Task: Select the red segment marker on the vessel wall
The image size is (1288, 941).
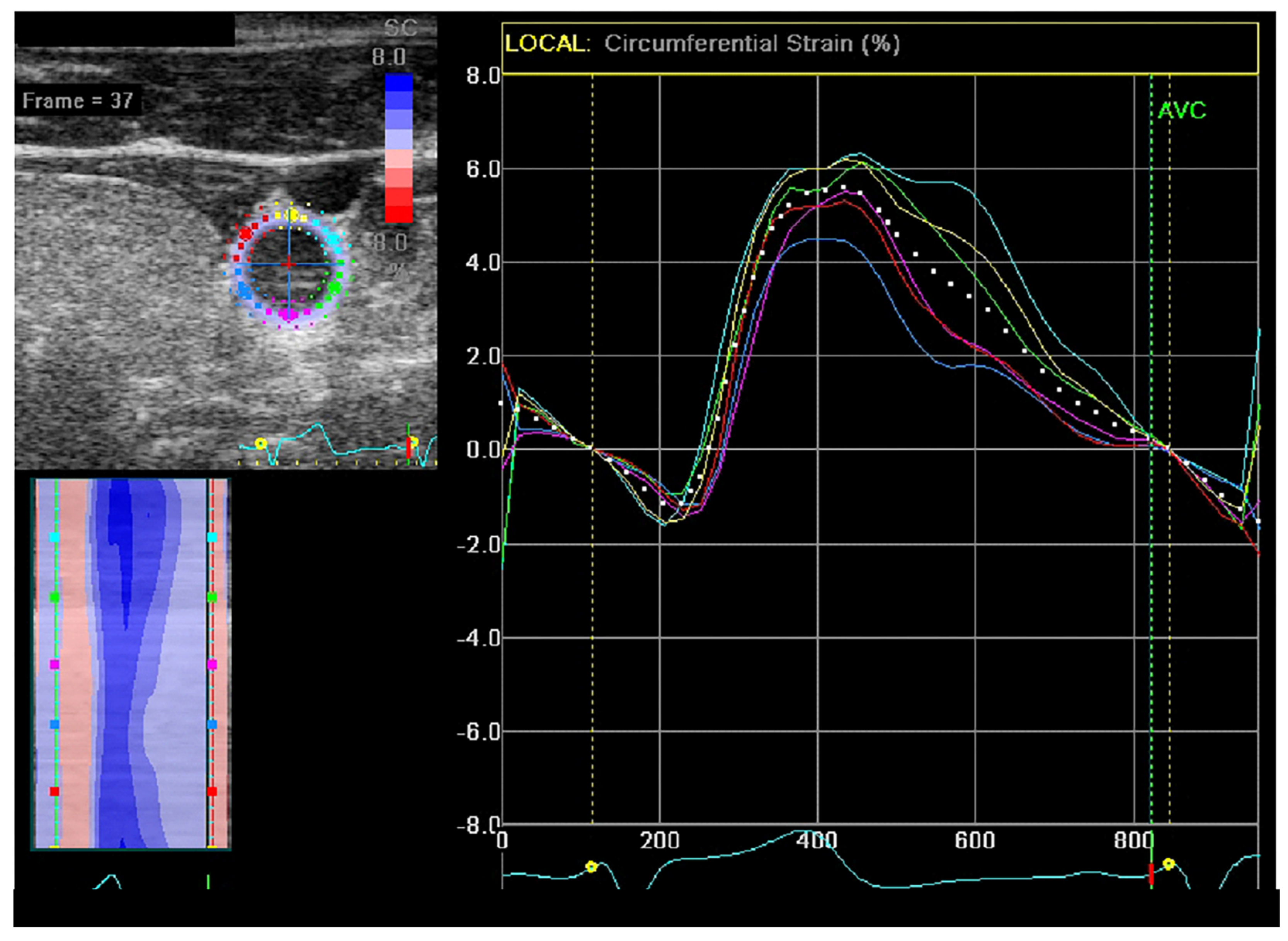Action: 246,234
